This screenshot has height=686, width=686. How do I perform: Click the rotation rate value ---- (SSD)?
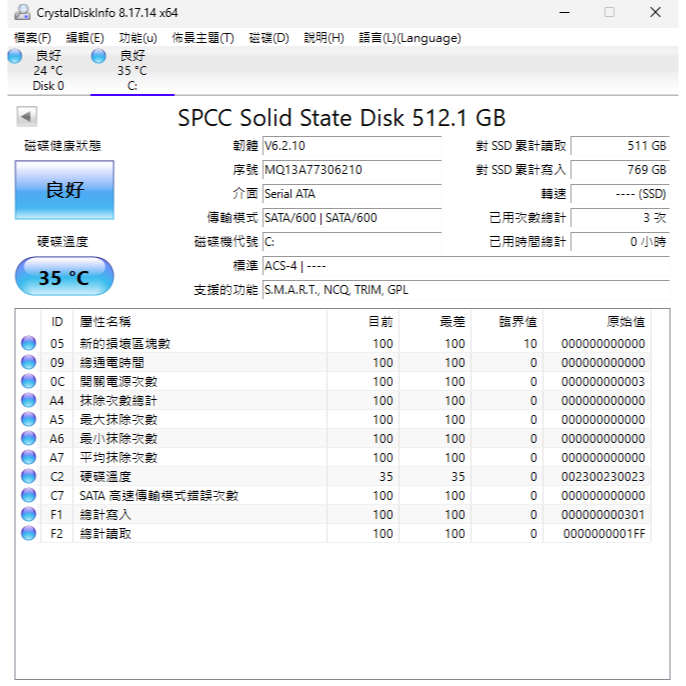620,194
